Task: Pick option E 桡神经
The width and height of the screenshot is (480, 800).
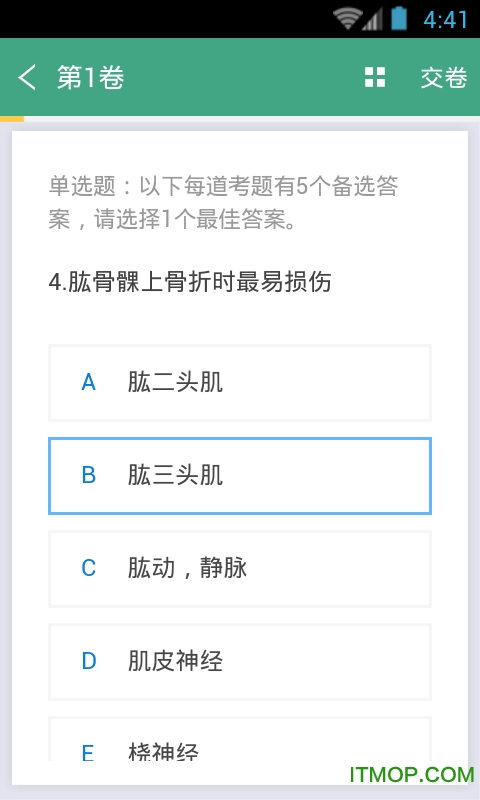Action: pos(240,739)
